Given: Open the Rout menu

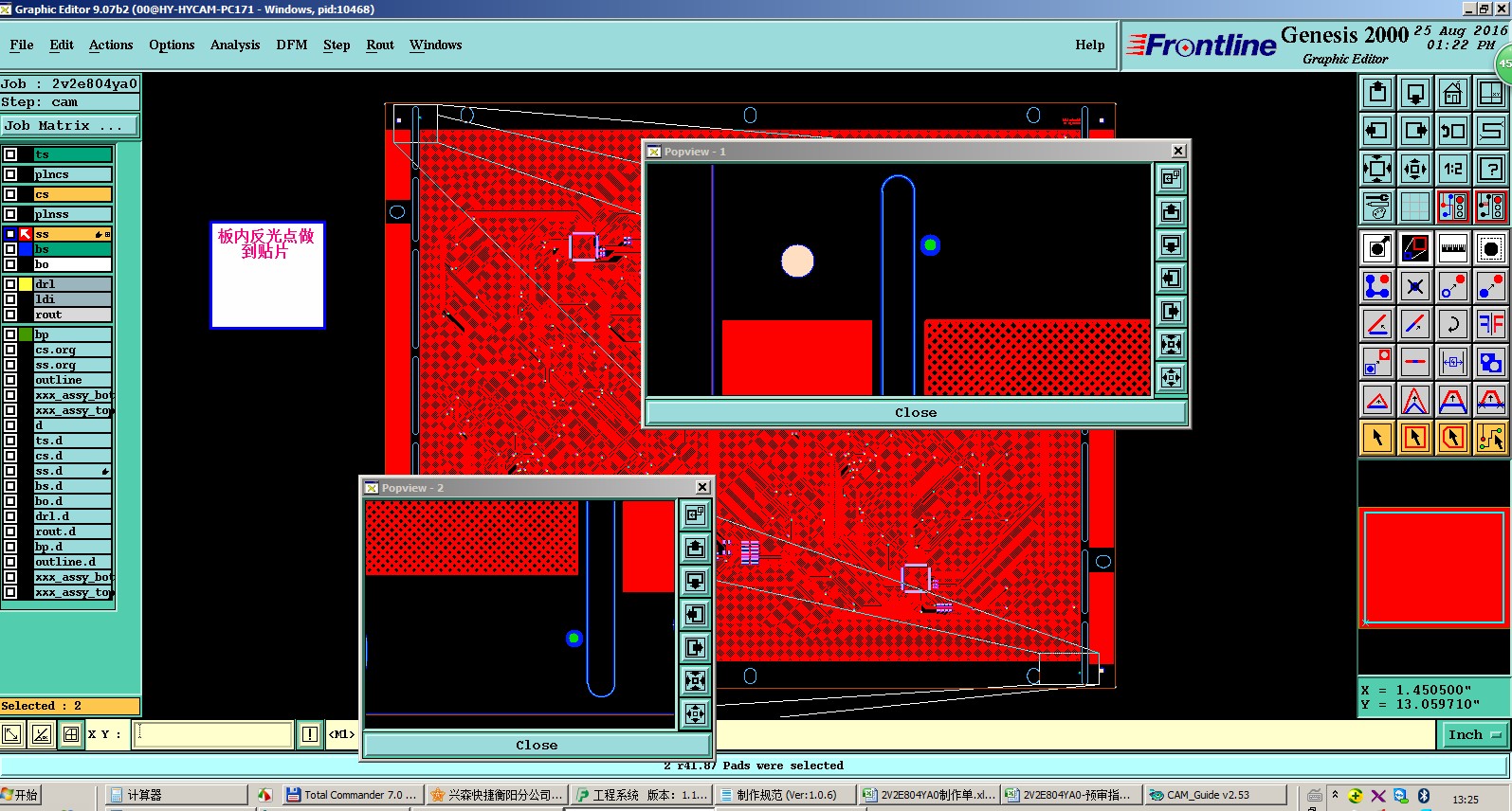Looking at the screenshot, I should click(380, 45).
